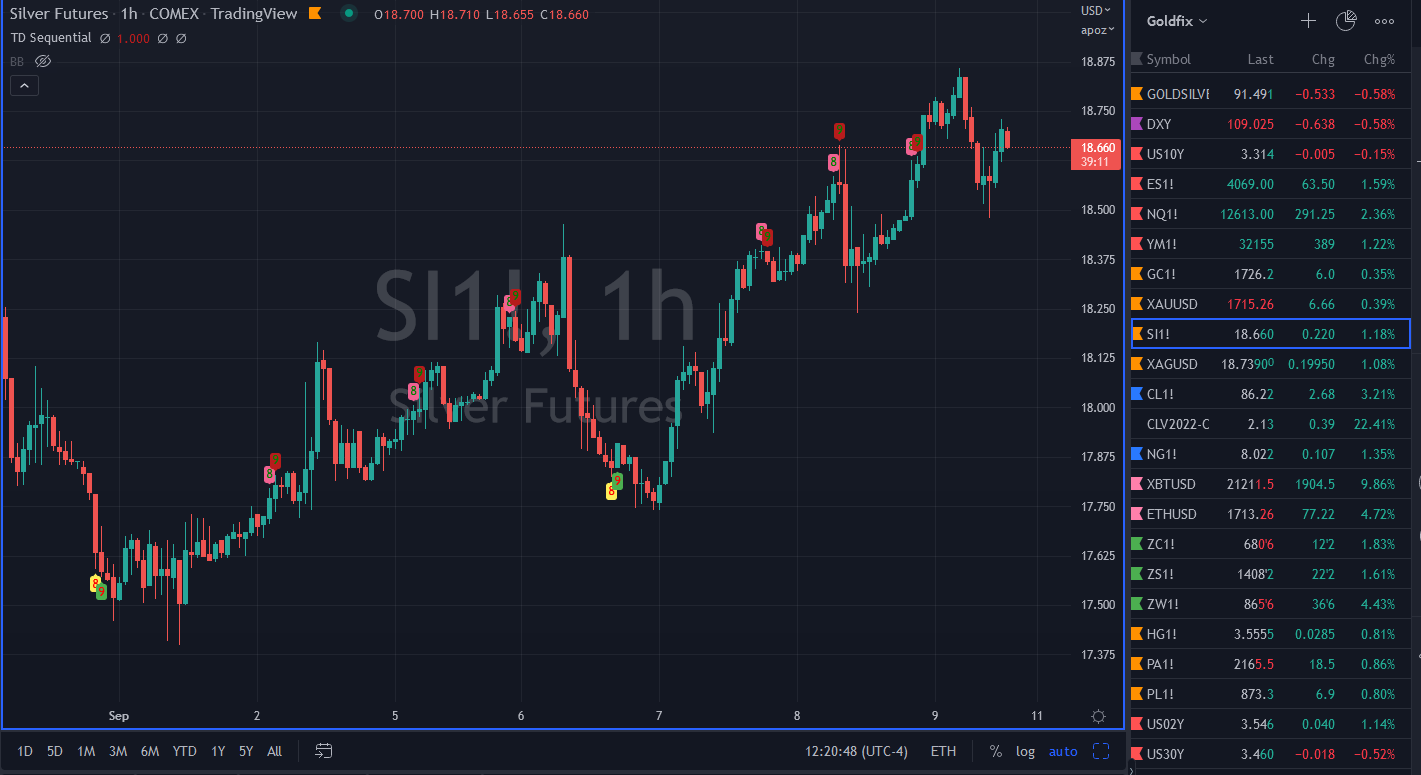This screenshot has height=775, width=1421.
Task: Click the grey flag in watchlist header
Action: coord(1136,59)
